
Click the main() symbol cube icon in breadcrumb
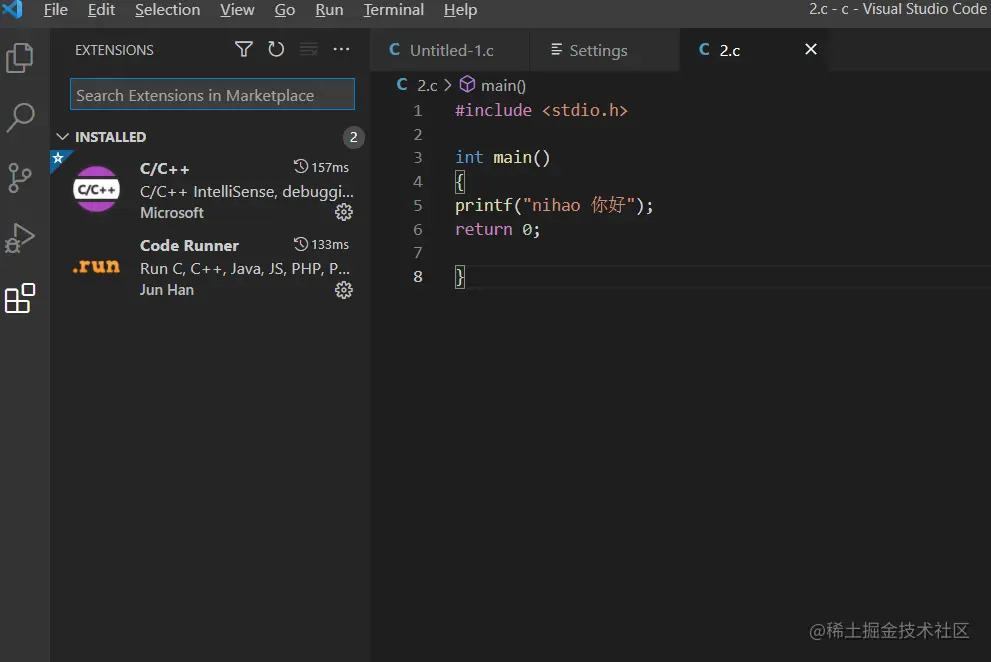(467, 84)
